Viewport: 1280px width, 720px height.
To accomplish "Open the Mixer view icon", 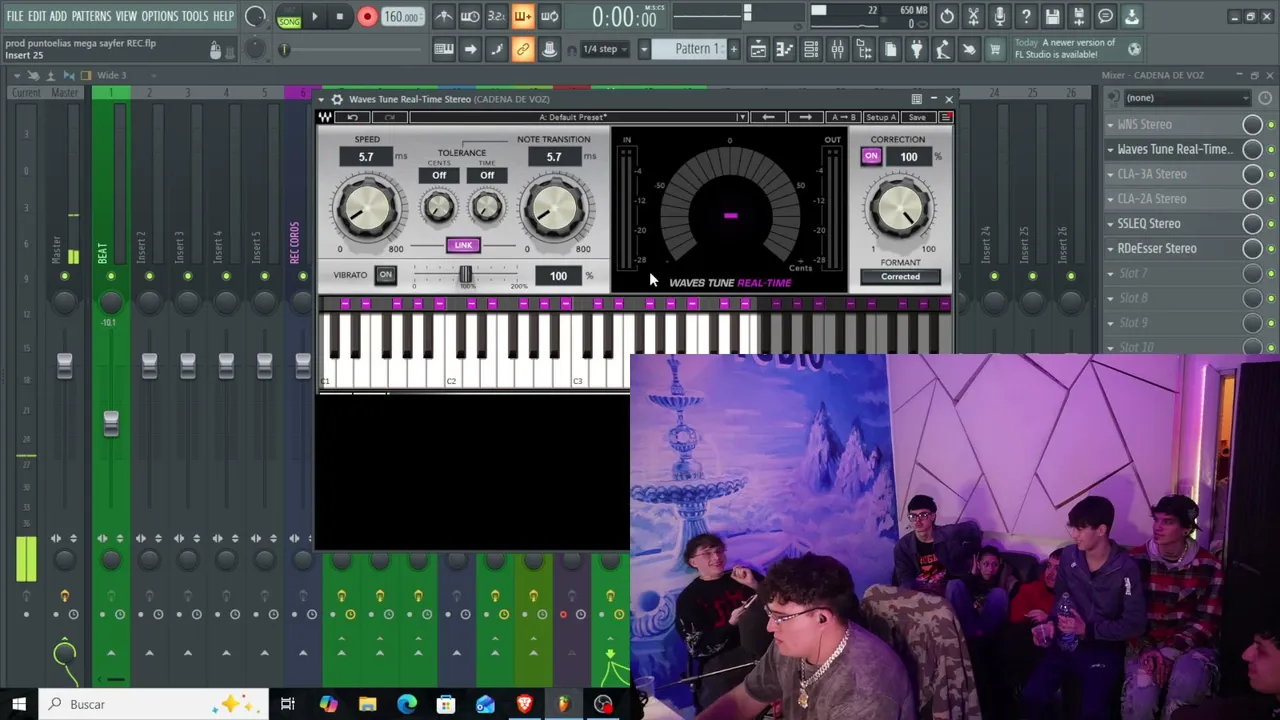I will (x=837, y=49).
